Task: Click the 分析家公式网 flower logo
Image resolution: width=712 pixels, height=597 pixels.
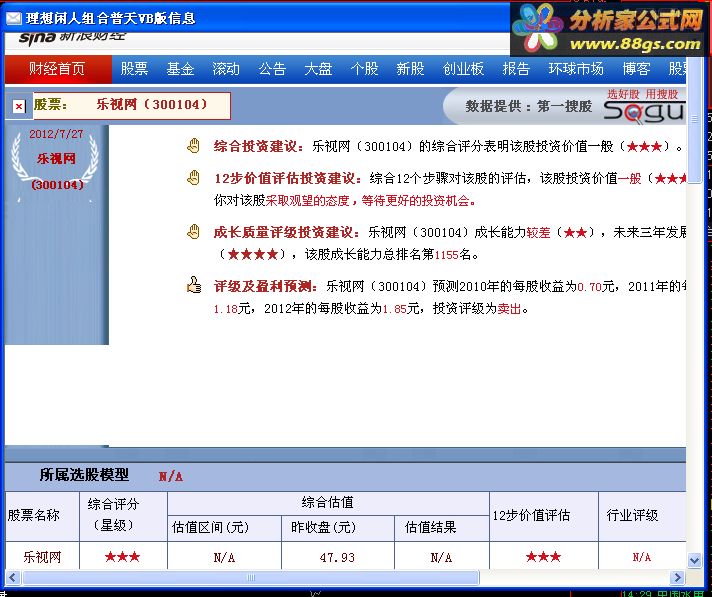Action: [538, 27]
